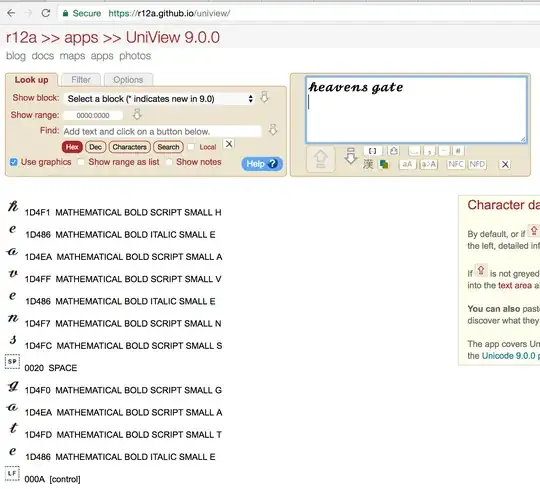540x489 pixels.
Task: Reload the page in the browser
Action: pyautogui.click(x=46, y=13)
